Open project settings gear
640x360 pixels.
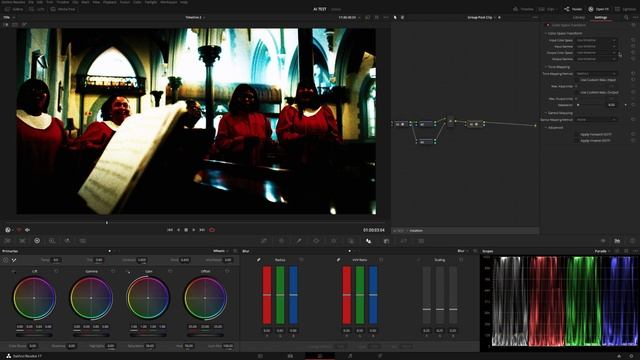pos(631,356)
